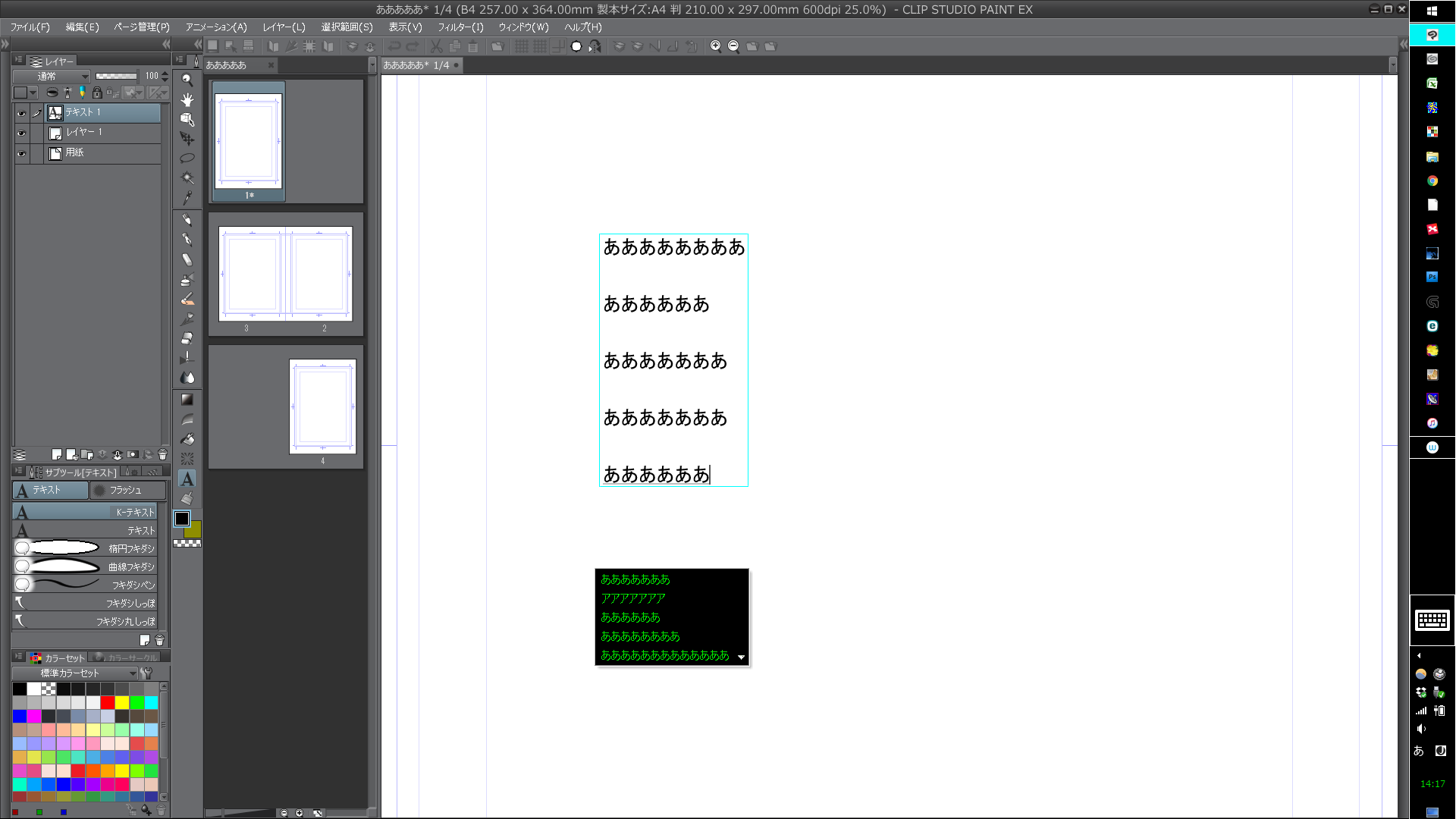
Task: Select the Text tool in tool palette
Action: (187, 479)
